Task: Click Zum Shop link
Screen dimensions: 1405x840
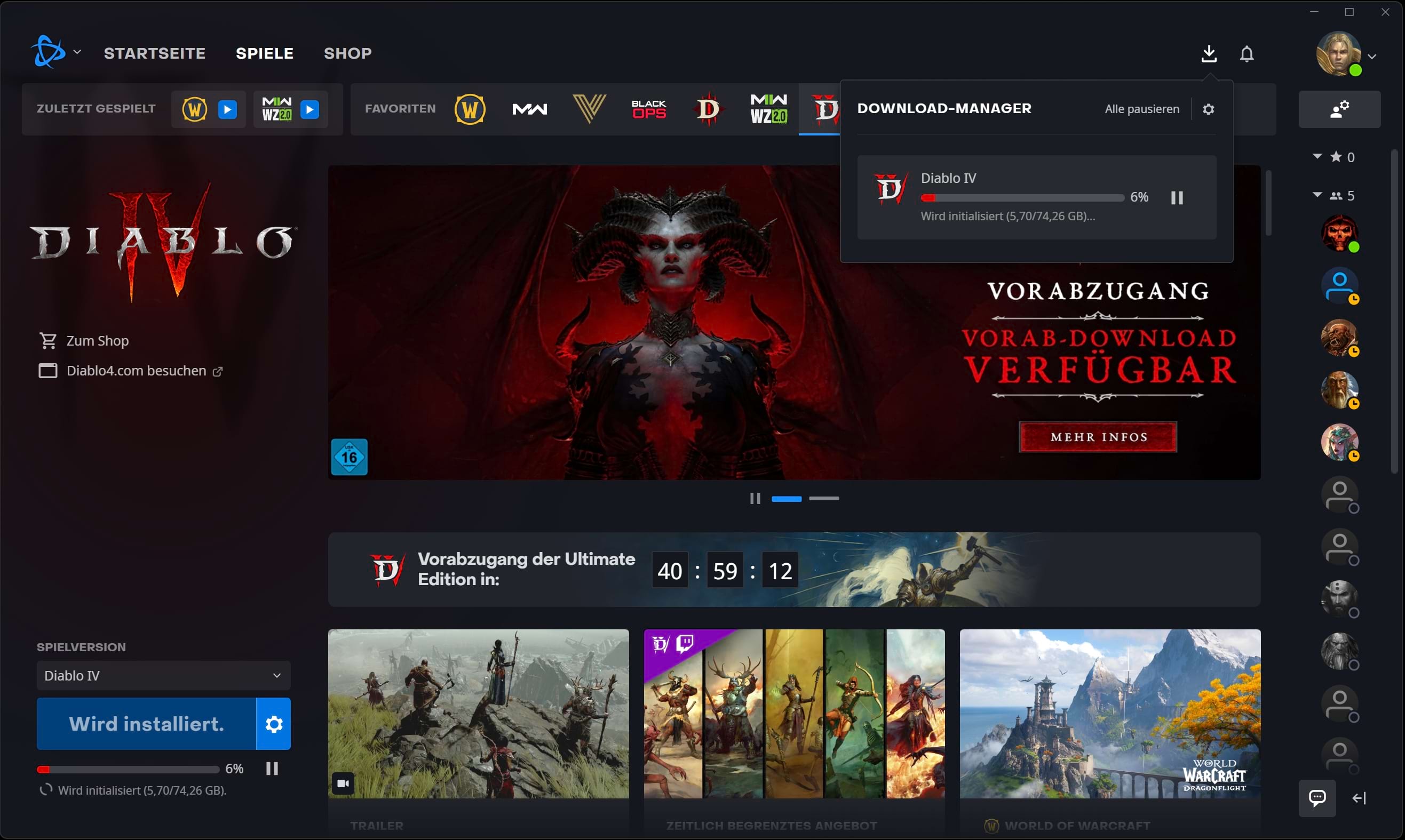Action: (84, 341)
